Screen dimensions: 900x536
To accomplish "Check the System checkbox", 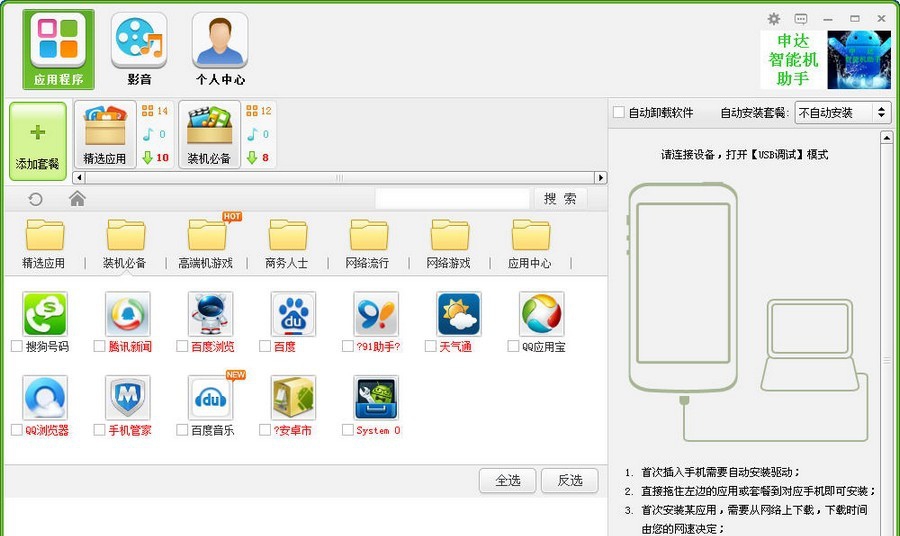I will tap(347, 430).
